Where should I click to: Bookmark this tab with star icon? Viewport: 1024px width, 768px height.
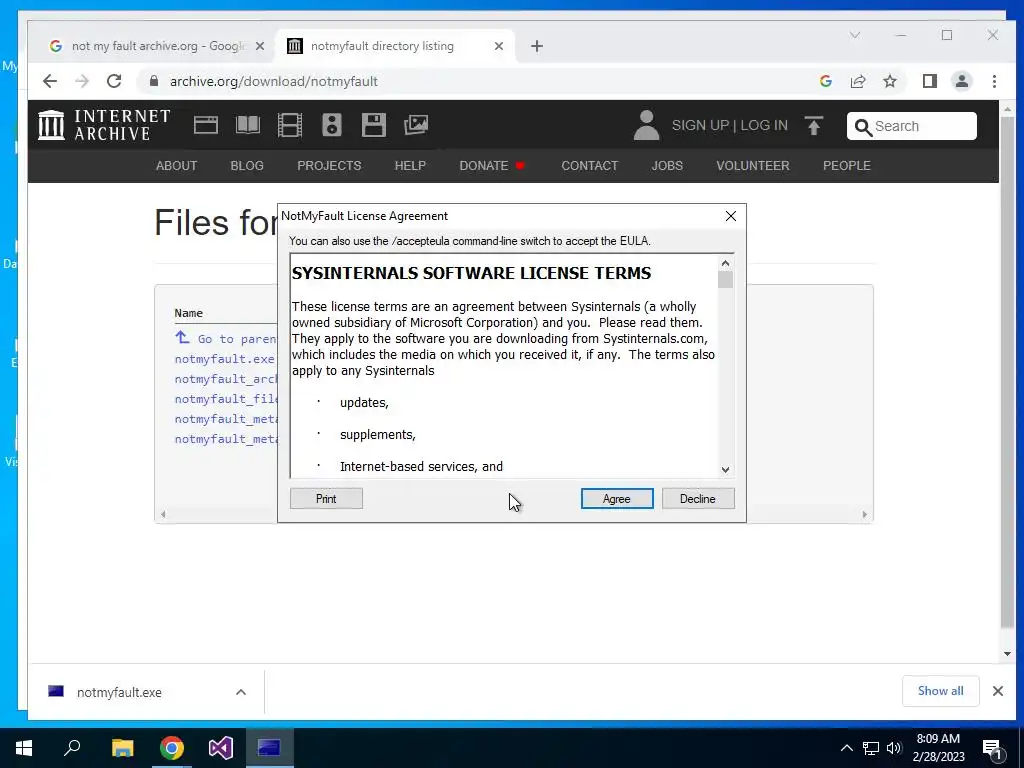[889, 81]
